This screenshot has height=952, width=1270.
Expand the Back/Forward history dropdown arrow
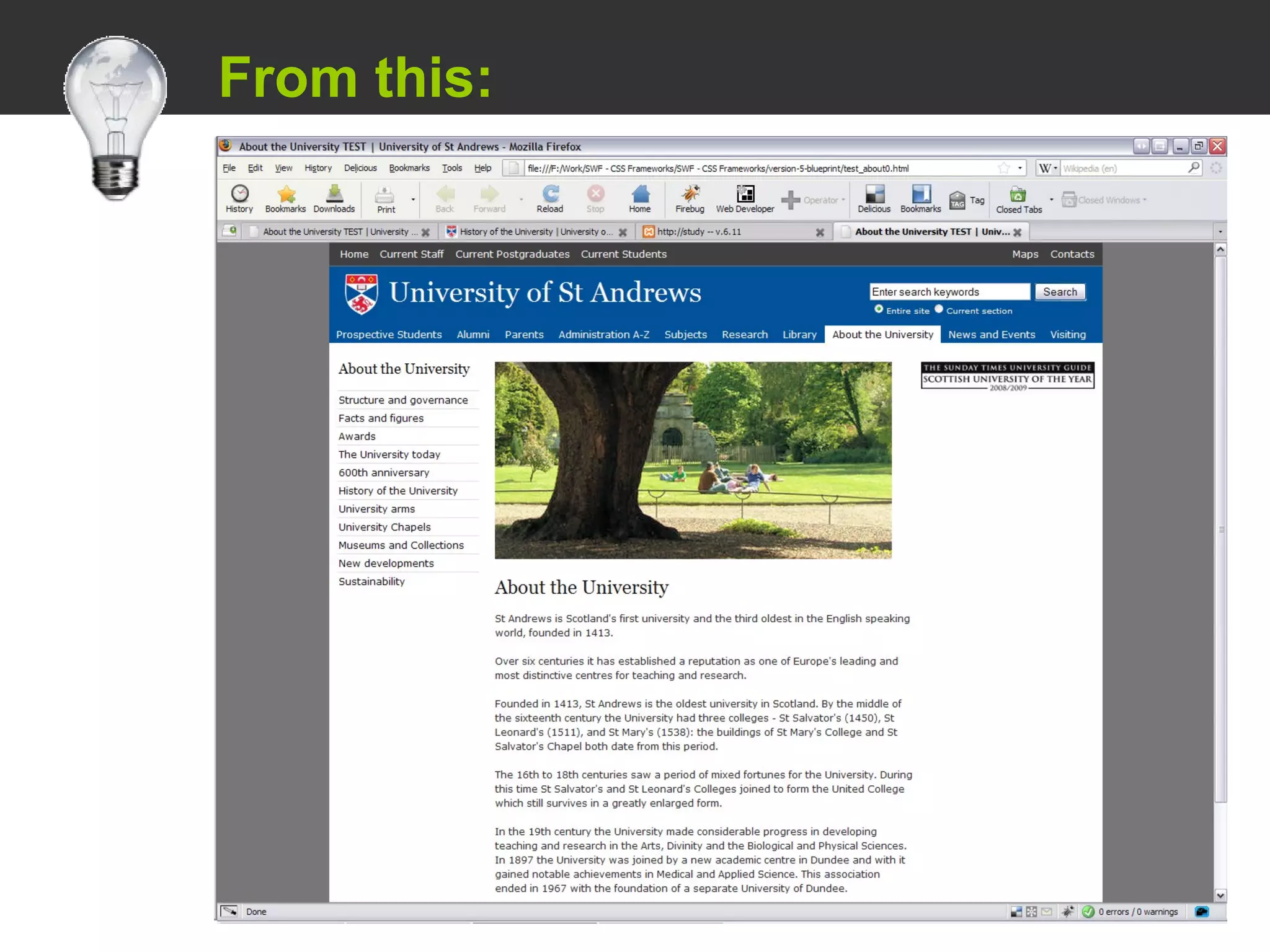click(x=521, y=200)
